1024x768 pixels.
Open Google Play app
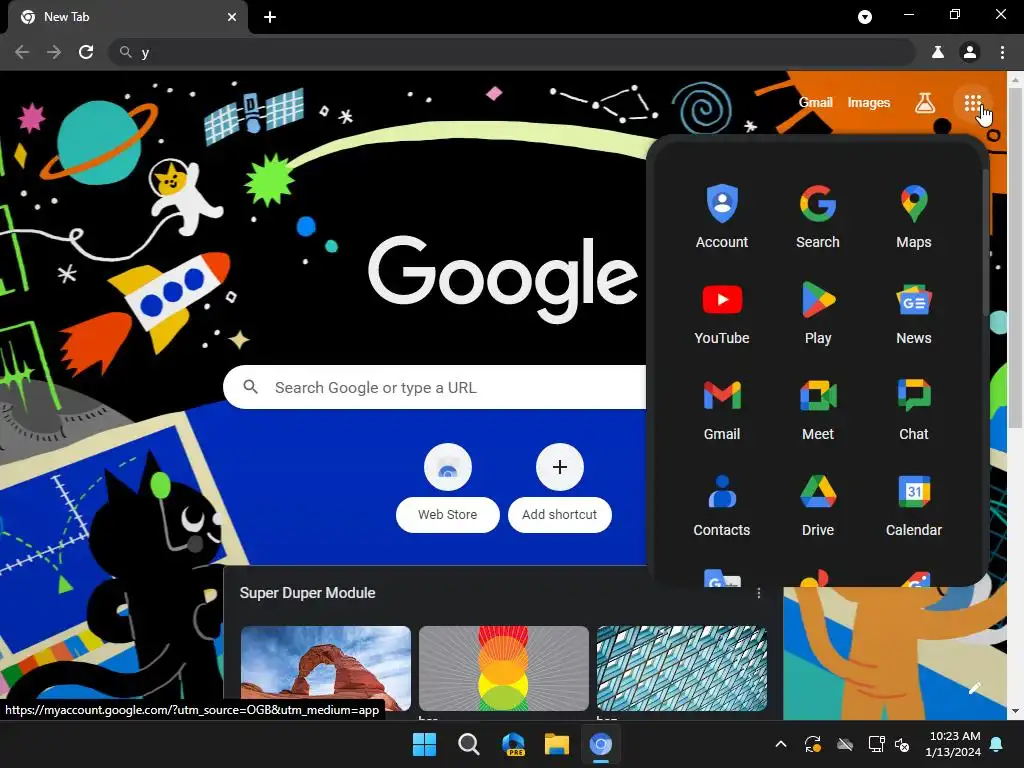[818, 312]
